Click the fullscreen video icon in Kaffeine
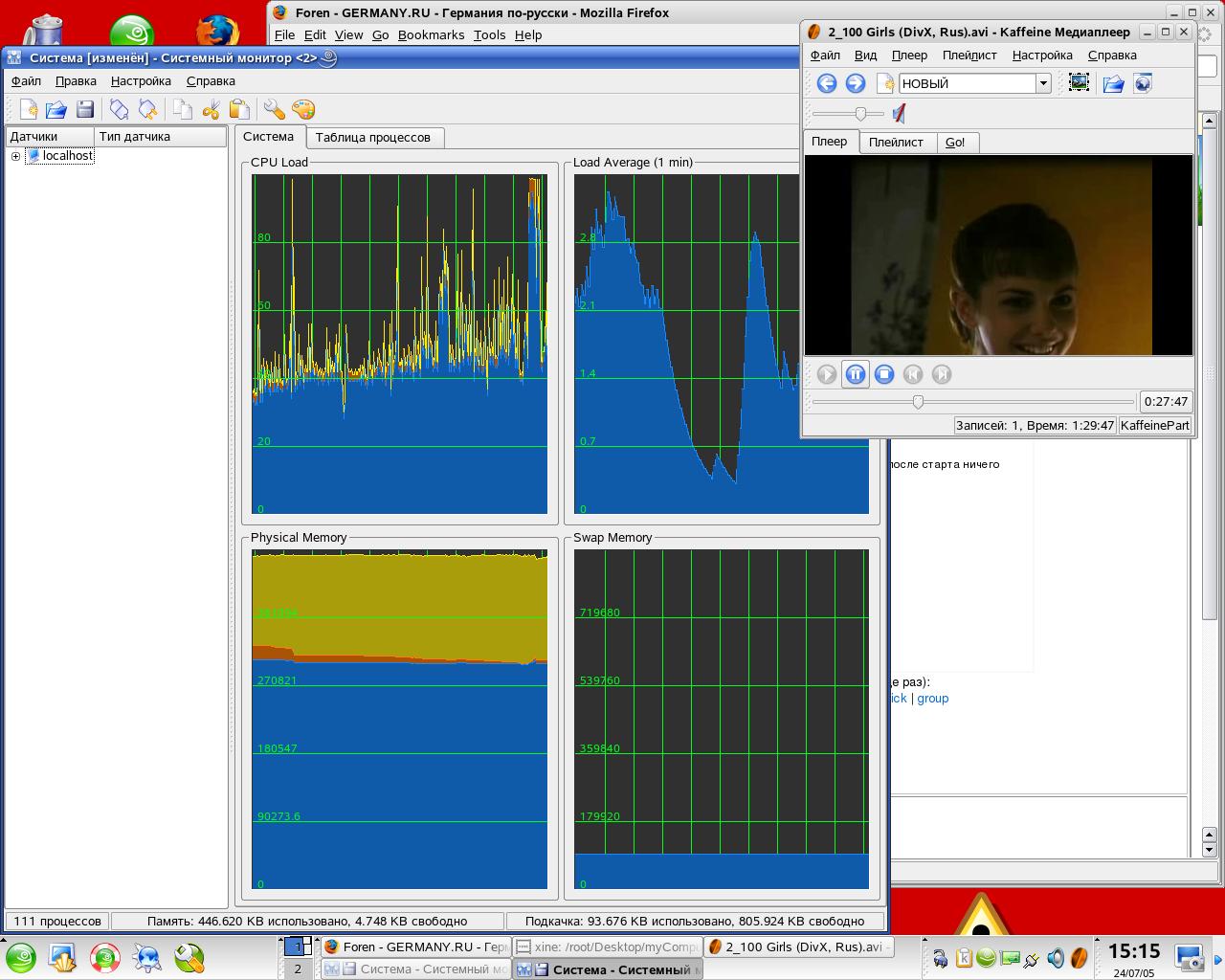Screen dimensions: 1225x980 (x=1079, y=83)
